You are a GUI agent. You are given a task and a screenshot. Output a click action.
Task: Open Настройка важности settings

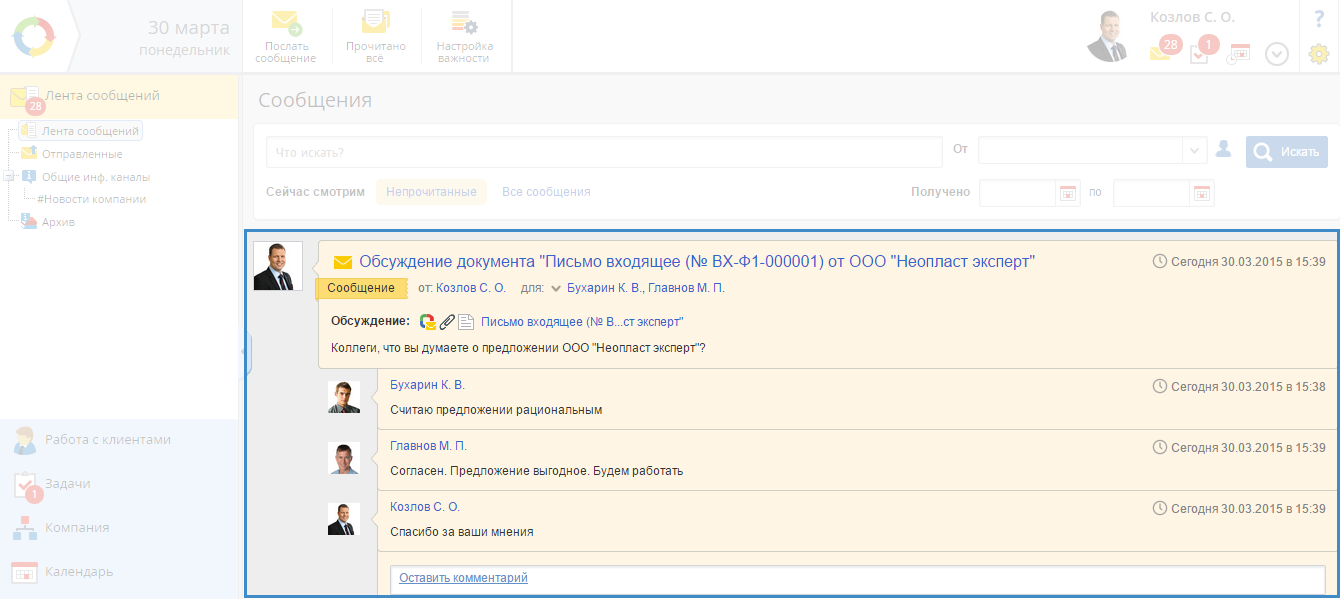pos(464,36)
